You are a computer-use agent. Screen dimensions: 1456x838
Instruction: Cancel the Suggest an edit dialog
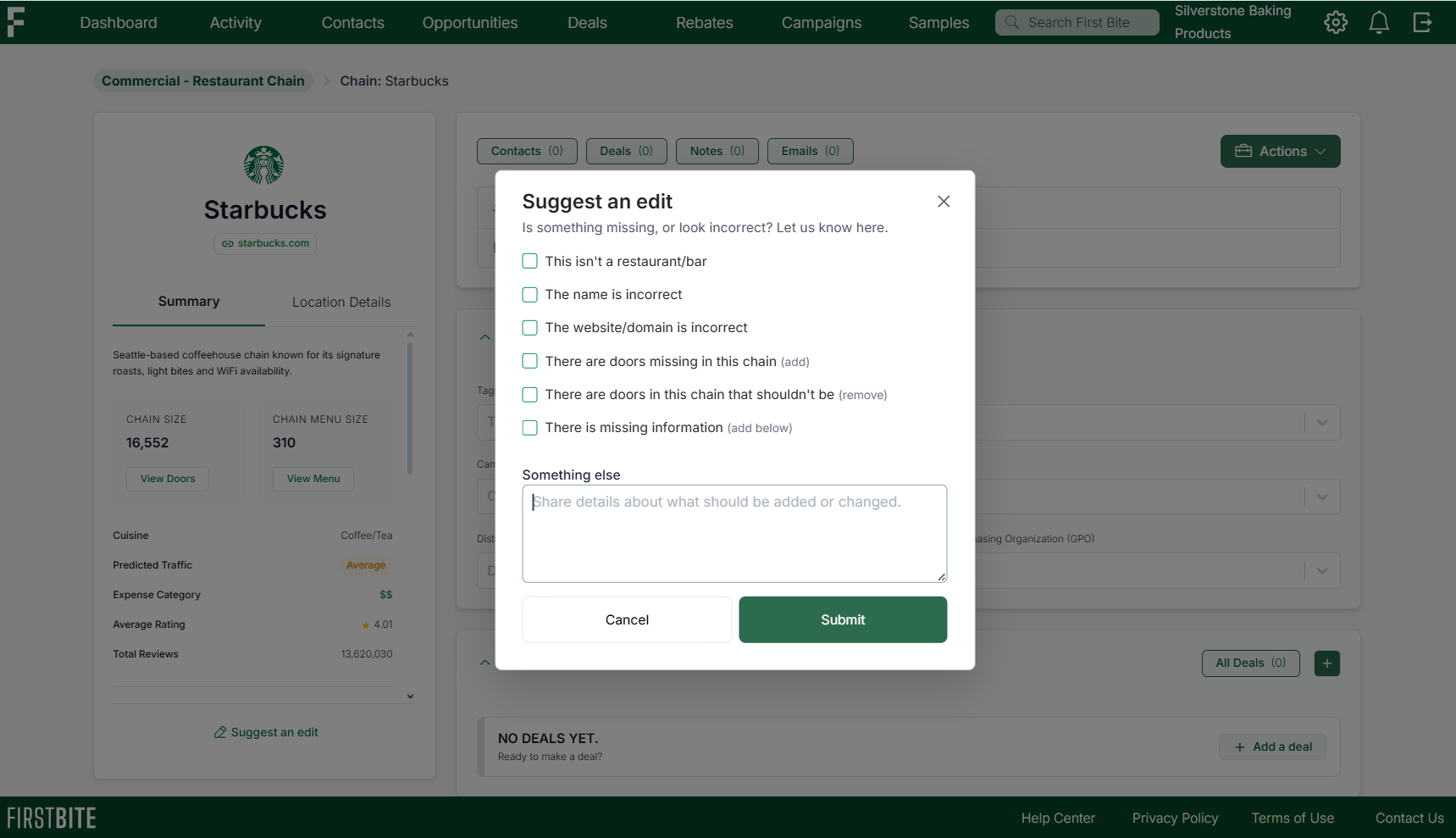coord(627,619)
